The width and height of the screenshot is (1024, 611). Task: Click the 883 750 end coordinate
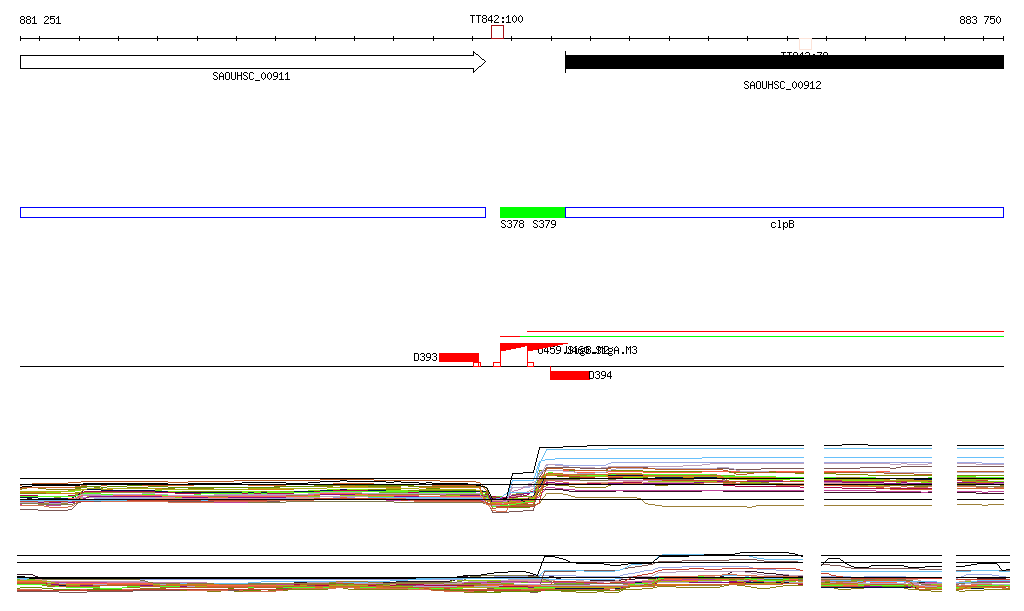[979, 20]
